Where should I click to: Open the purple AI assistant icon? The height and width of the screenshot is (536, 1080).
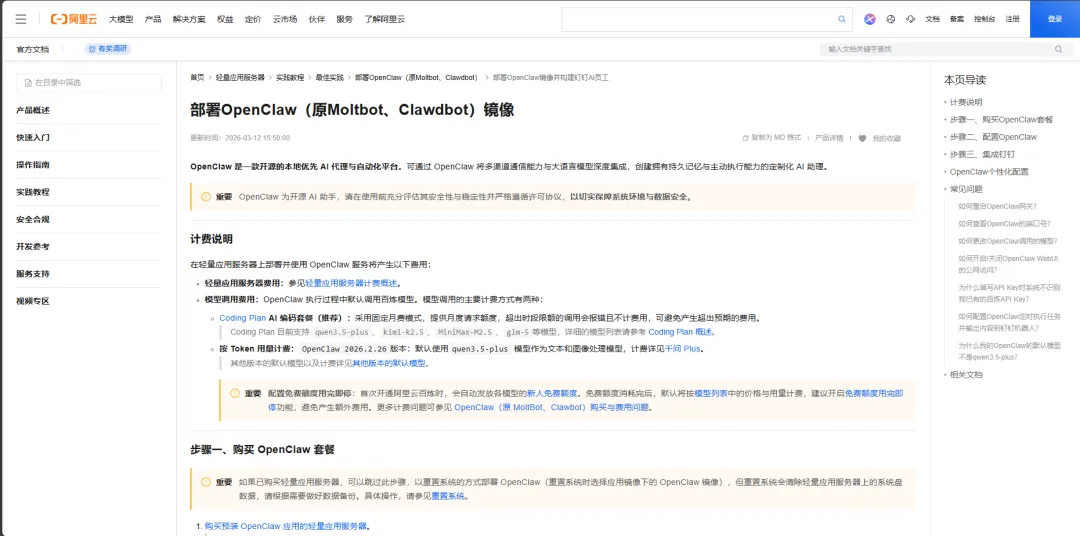870,19
